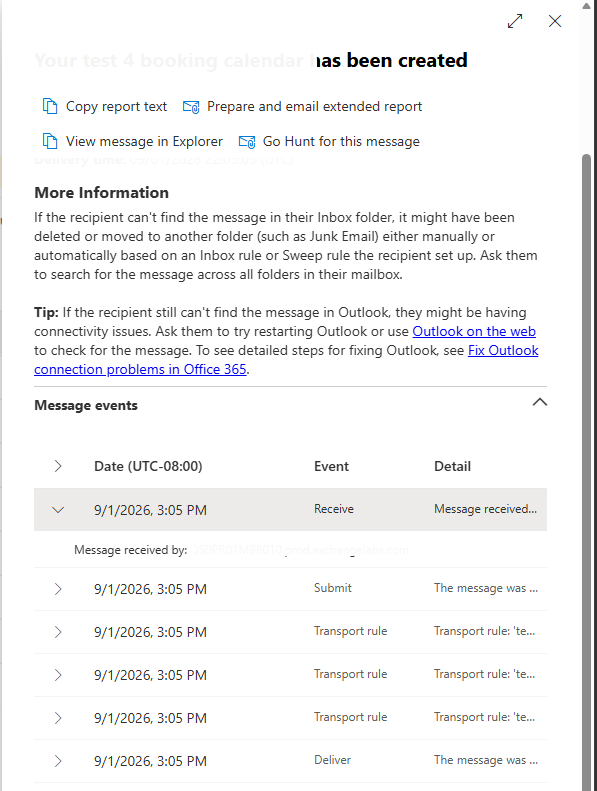Close the message trace flyout panel
Screen dimensions: 597x791
tap(555, 21)
